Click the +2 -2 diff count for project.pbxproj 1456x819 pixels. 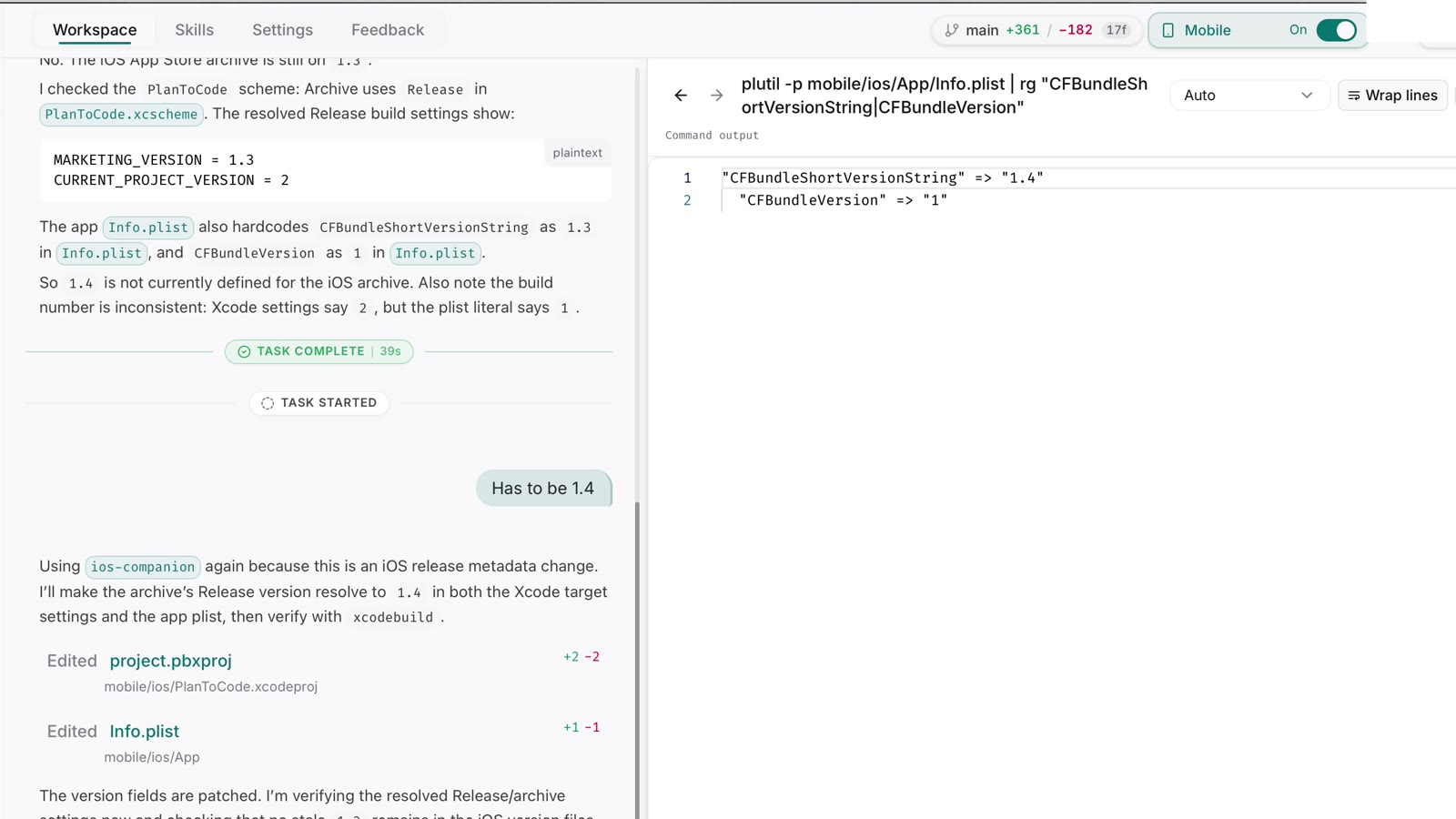coord(581,657)
